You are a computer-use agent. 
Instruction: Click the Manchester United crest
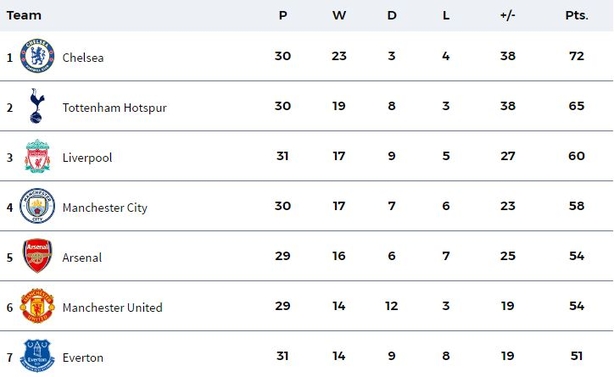click(37, 306)
